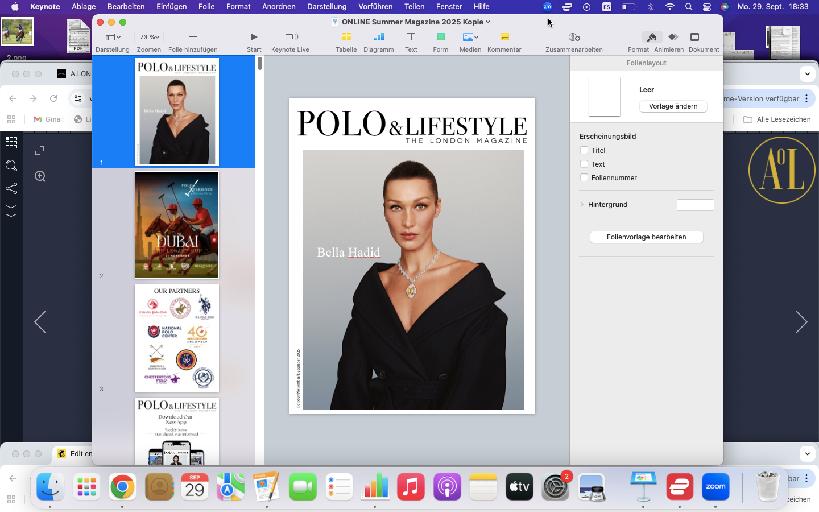Screen dimensions: 819x512
Task: Open the Einfügen menu
Action: (x=170, y=6)
